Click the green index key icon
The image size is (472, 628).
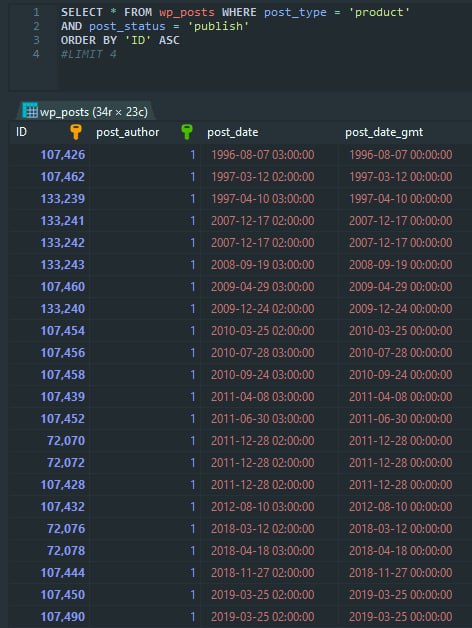187,132
